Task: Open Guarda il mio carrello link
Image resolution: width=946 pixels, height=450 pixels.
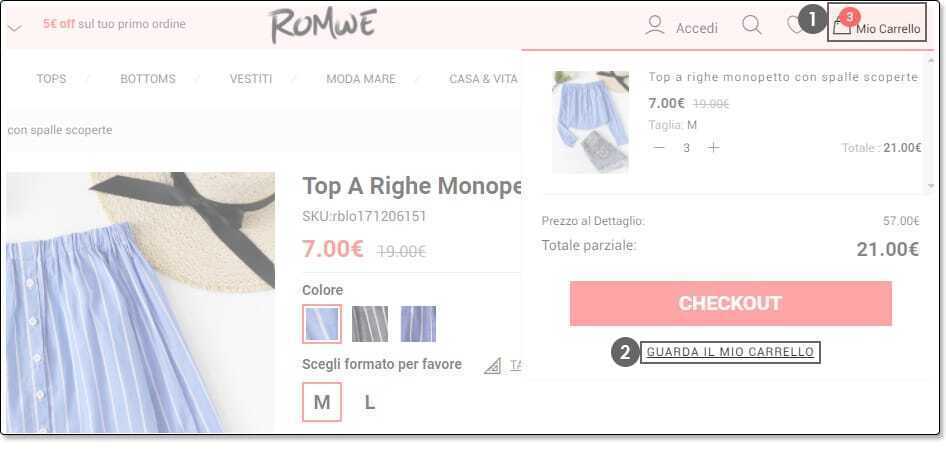Action: (730, 352)
